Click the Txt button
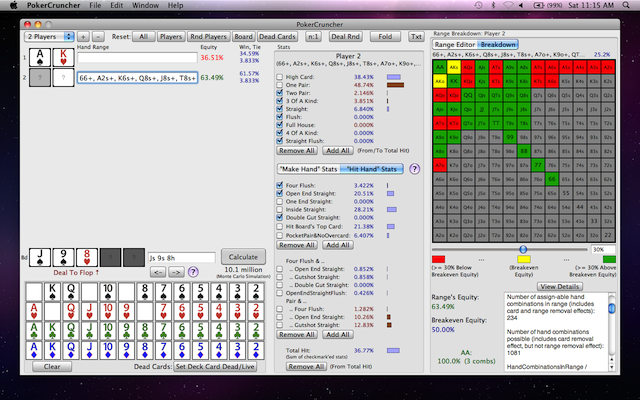The image size is (640, 400). (416, 36)
